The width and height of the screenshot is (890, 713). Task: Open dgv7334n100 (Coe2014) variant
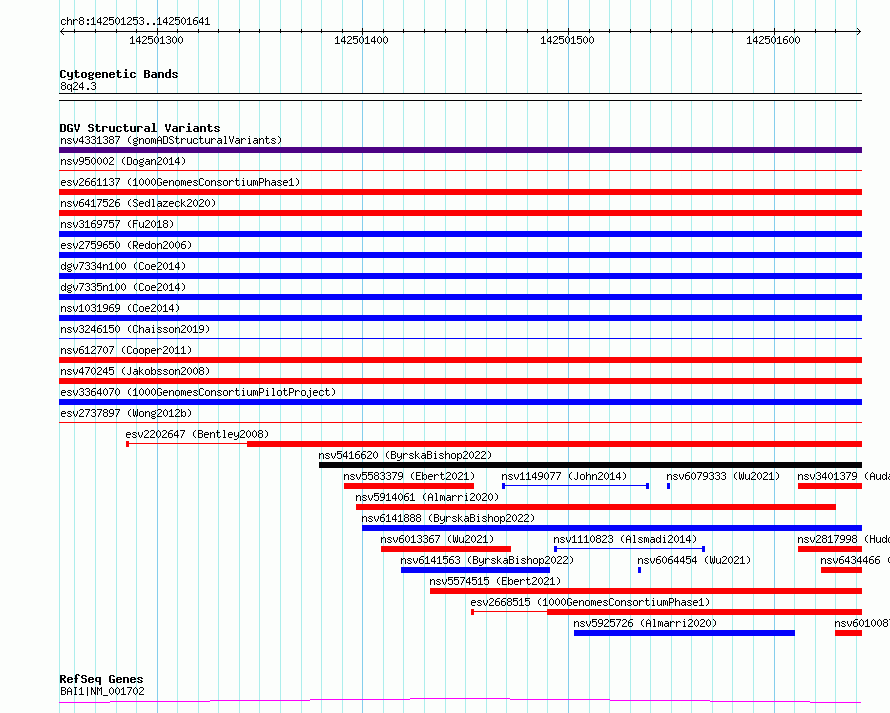[x=123, y=266]
